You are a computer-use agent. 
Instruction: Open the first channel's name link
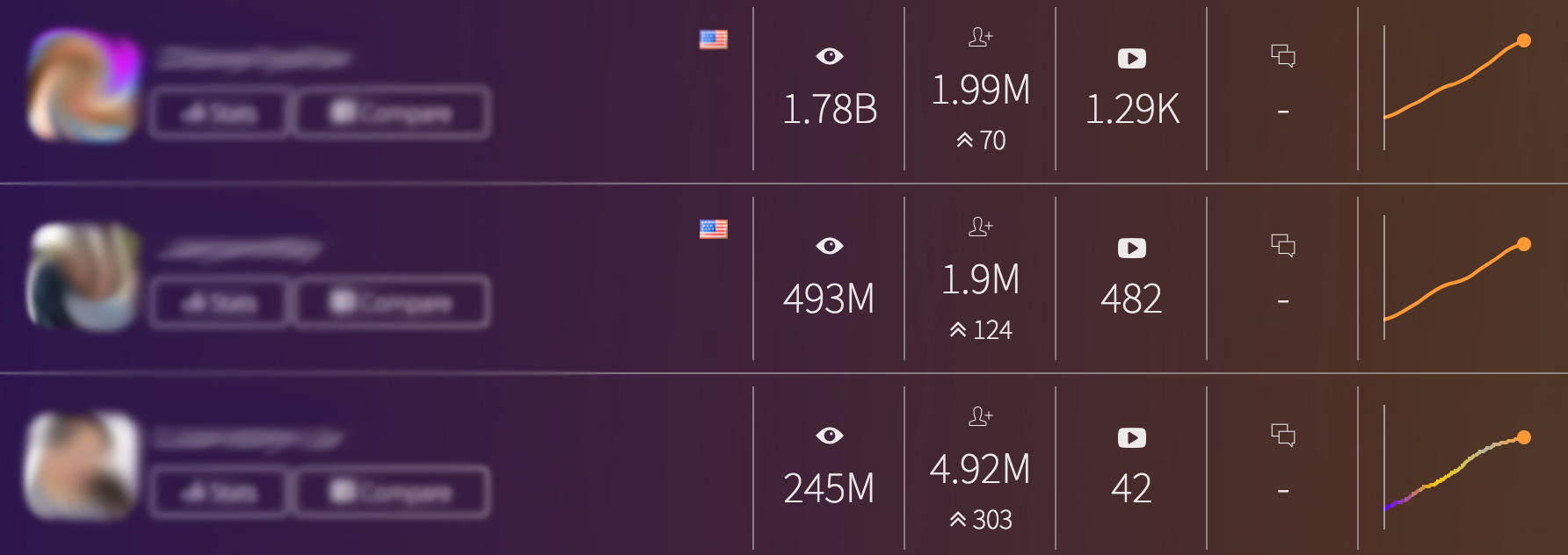pyautogui.click(x=254, y=59)
